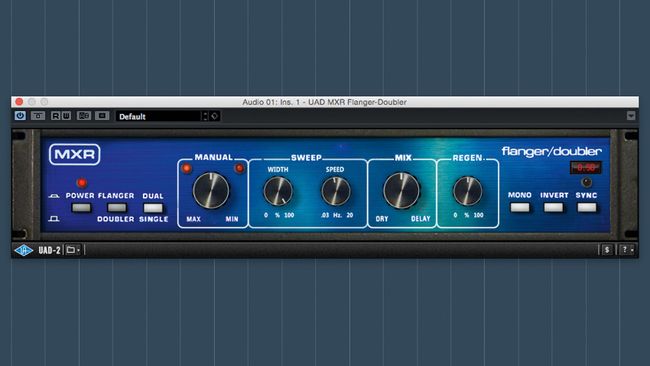Click the sweep WIDTH knob
Viewport: 650px width, 366px height.
(278, 191)
